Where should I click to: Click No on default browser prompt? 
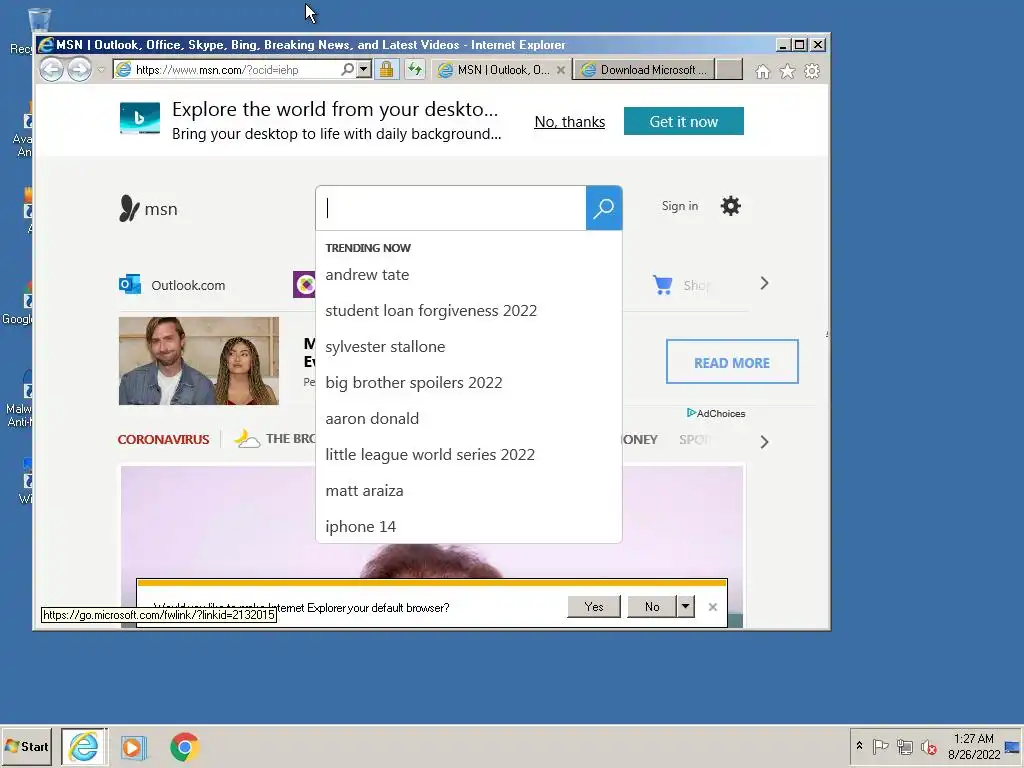pyautogui.click(x=652, y=607)
